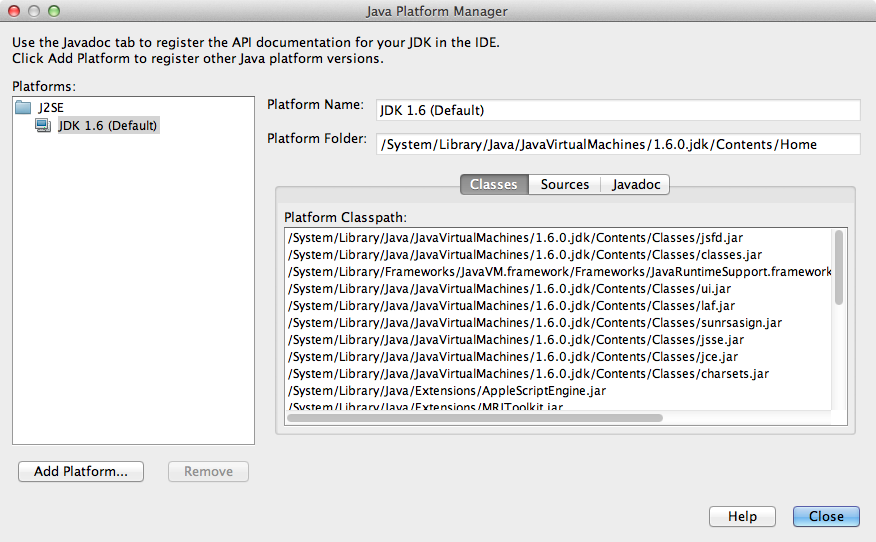Open the Javadoc tab
876x542 pixels.
click(636, 184)
